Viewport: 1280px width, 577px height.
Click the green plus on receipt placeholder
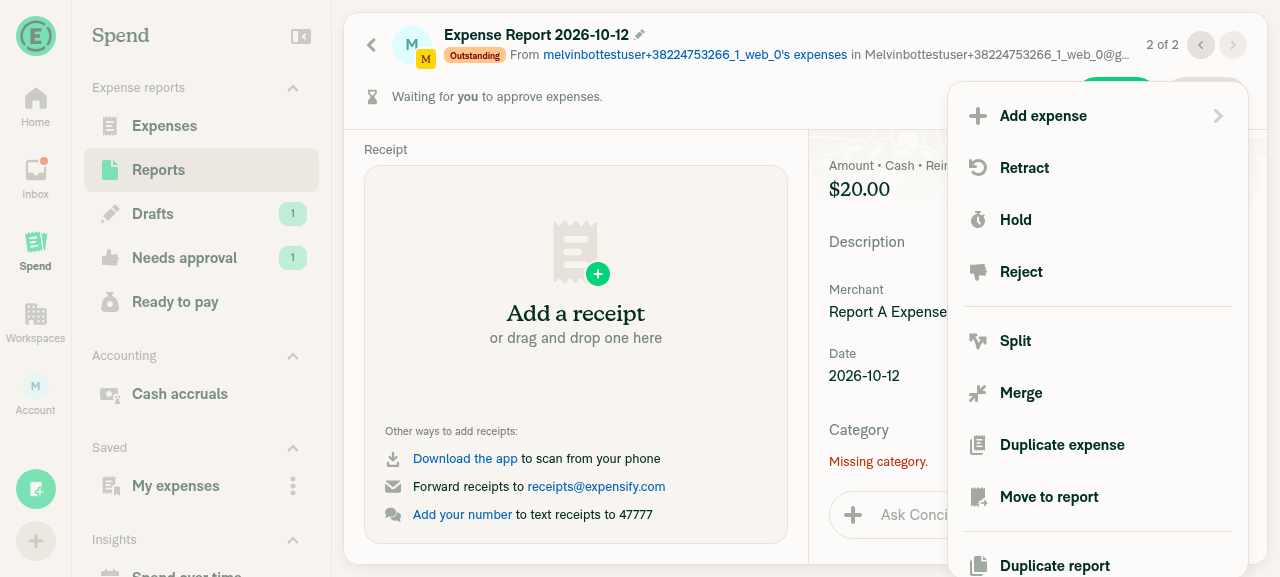coord(598,274)
